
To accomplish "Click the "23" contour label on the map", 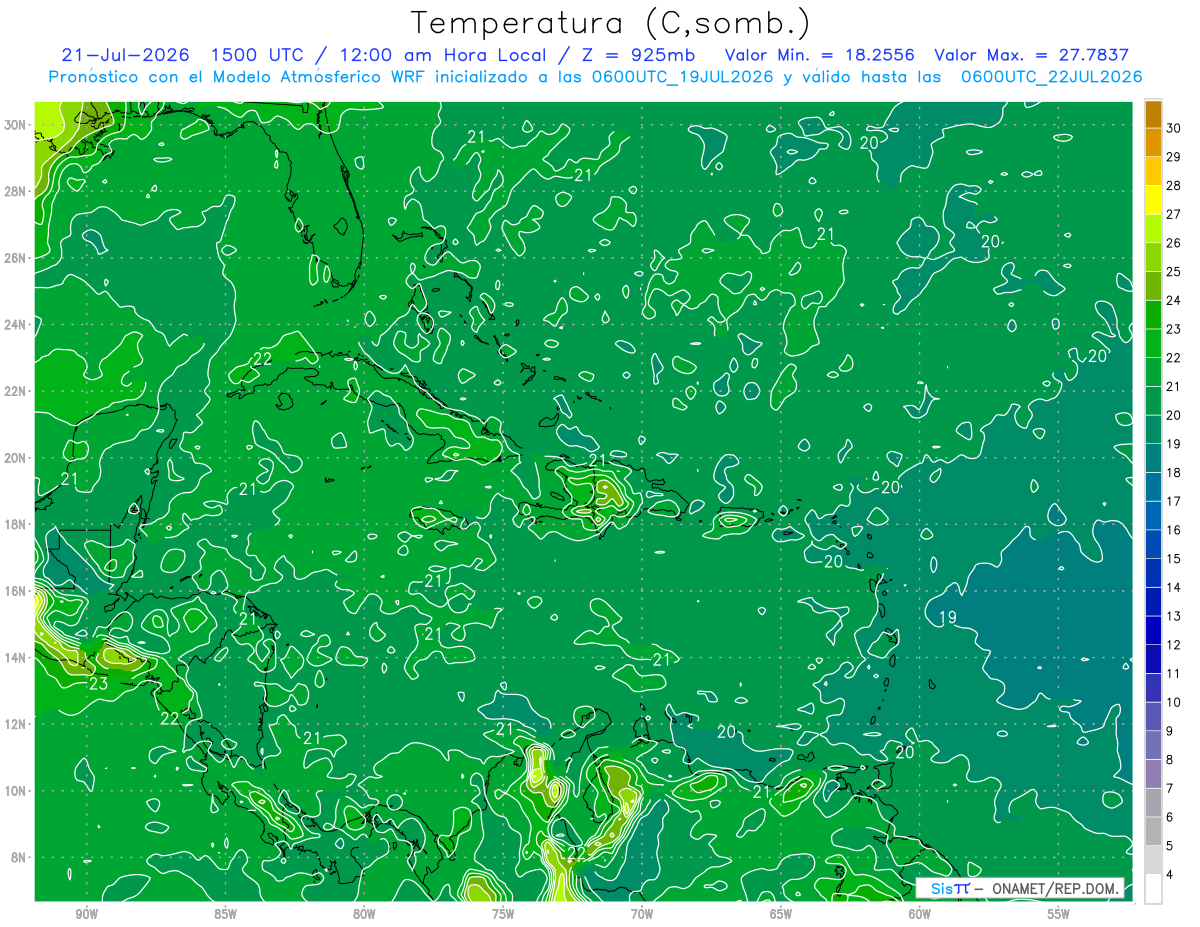I will 98,685.
